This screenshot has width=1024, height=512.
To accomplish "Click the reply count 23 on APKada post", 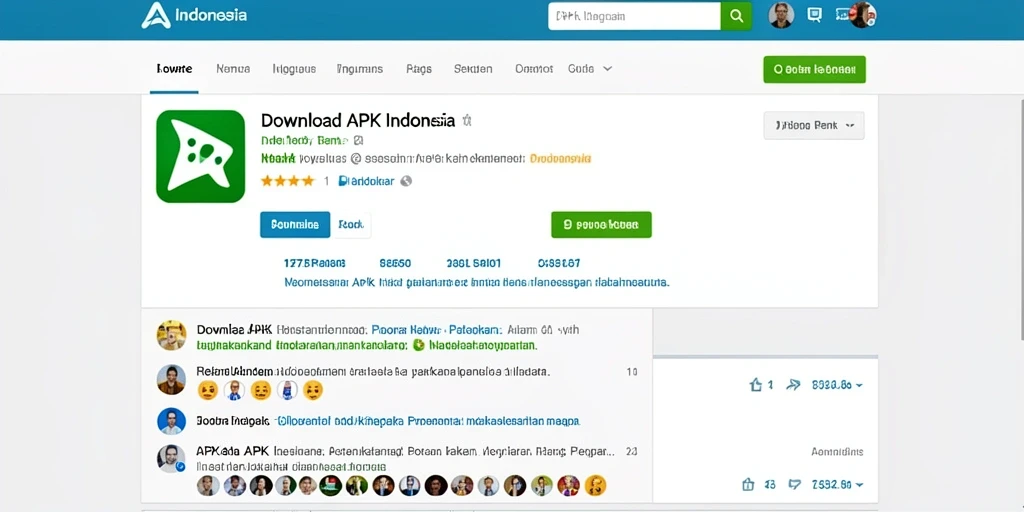I will [632, 451].
